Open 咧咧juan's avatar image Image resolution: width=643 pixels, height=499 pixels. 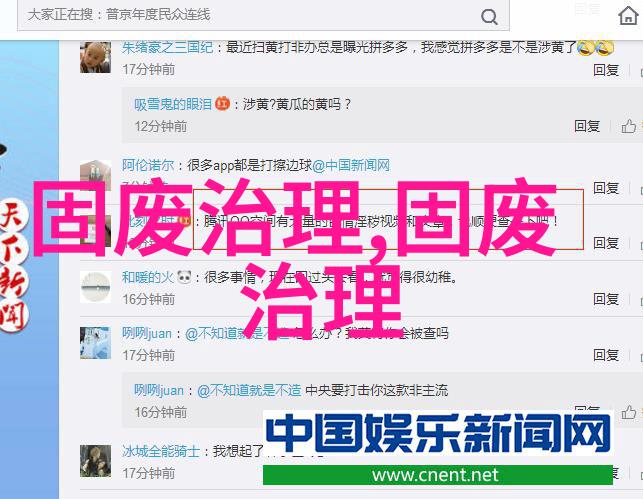point(95,343)
